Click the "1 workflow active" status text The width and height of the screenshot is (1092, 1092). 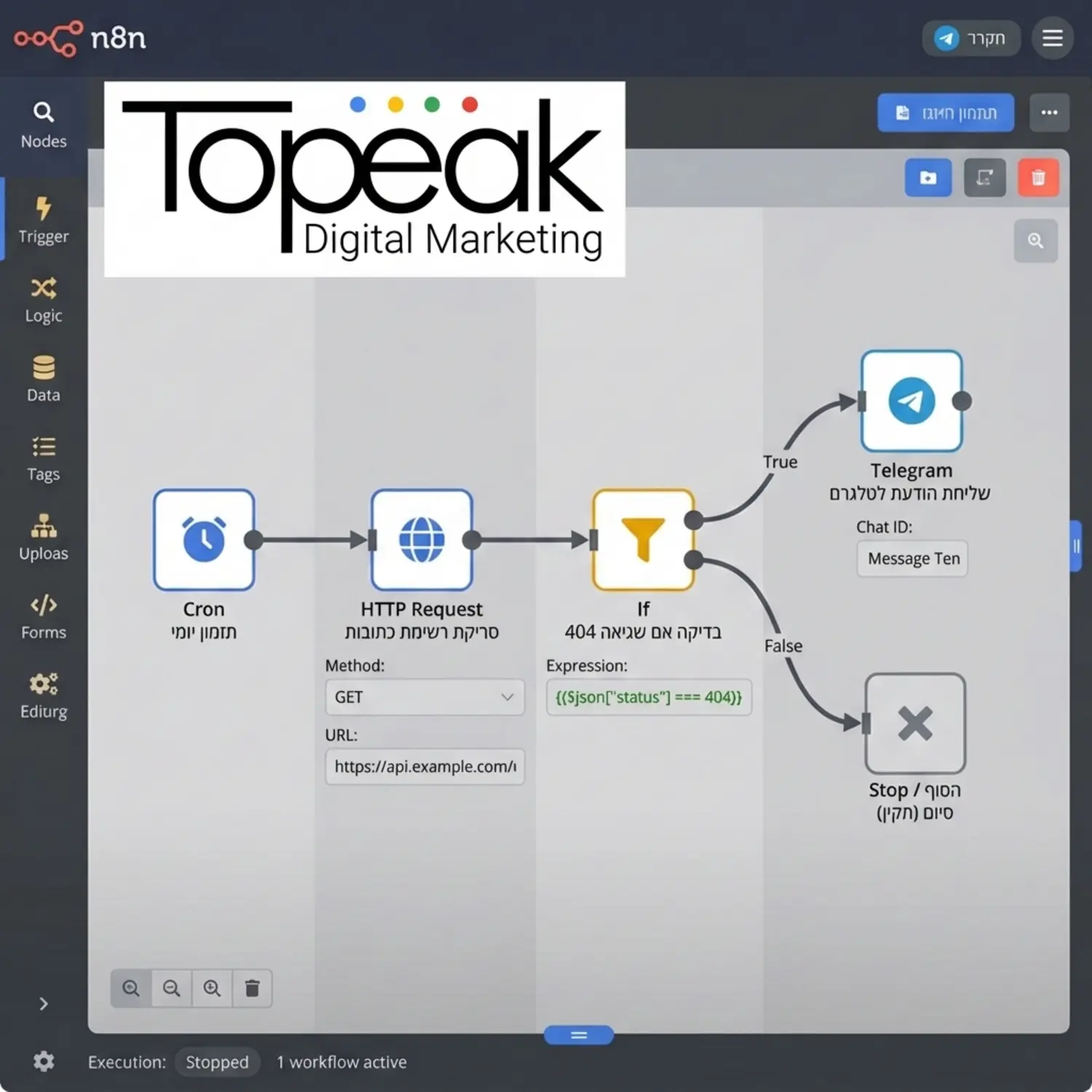pyautogui.click(x=341, y=1062)
